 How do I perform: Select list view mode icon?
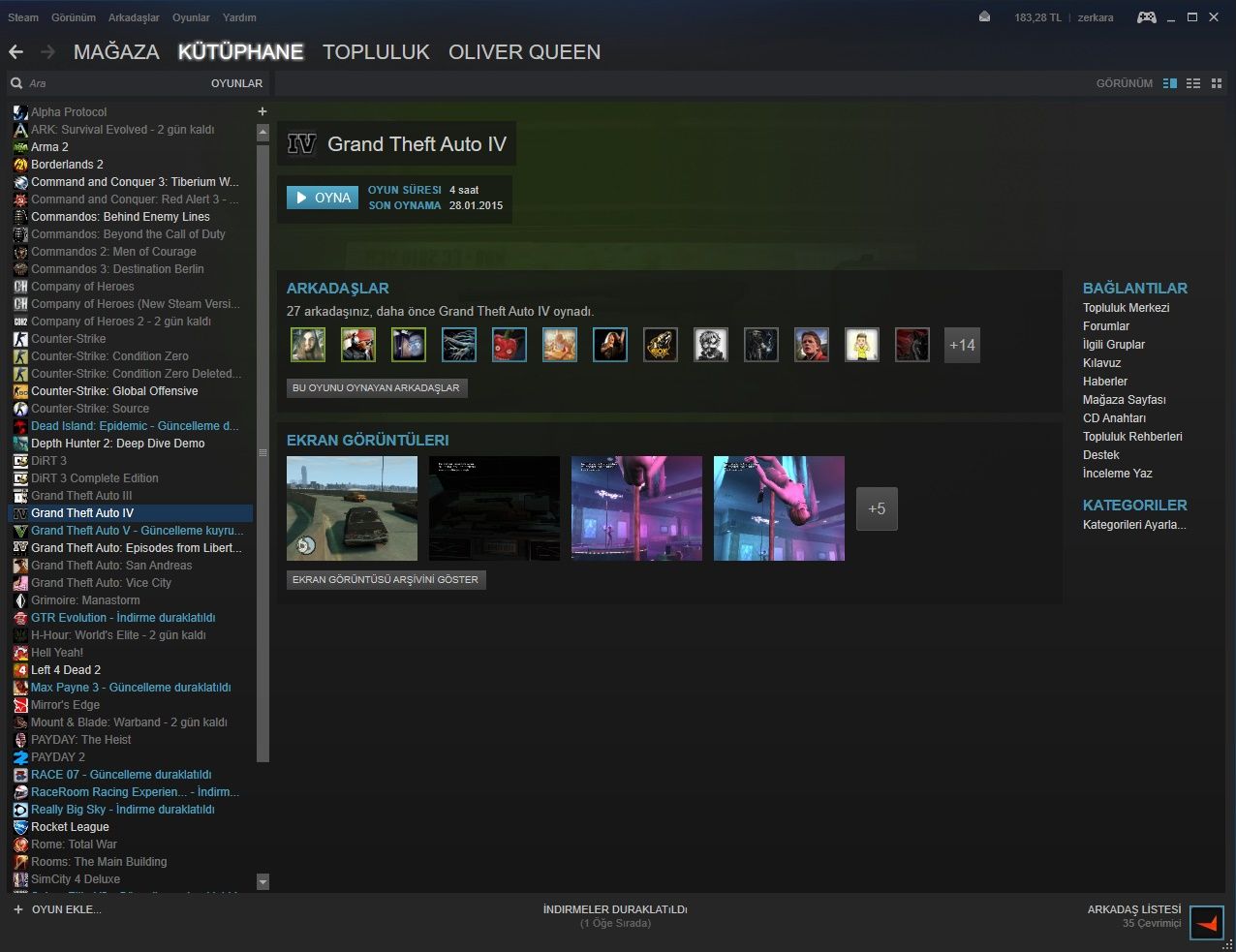pos(1193,83)
